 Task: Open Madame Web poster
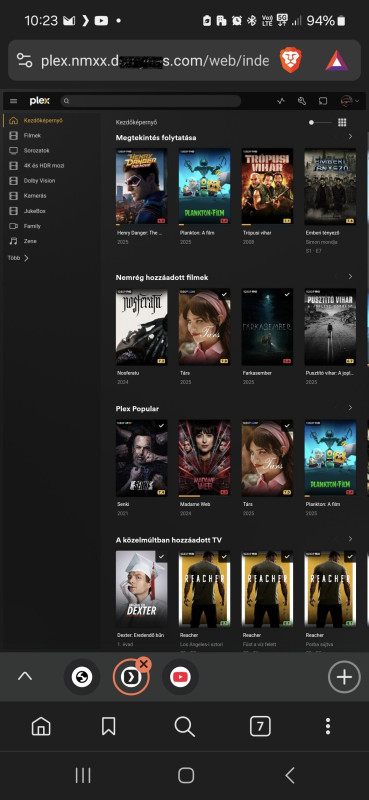coord(204,458)
